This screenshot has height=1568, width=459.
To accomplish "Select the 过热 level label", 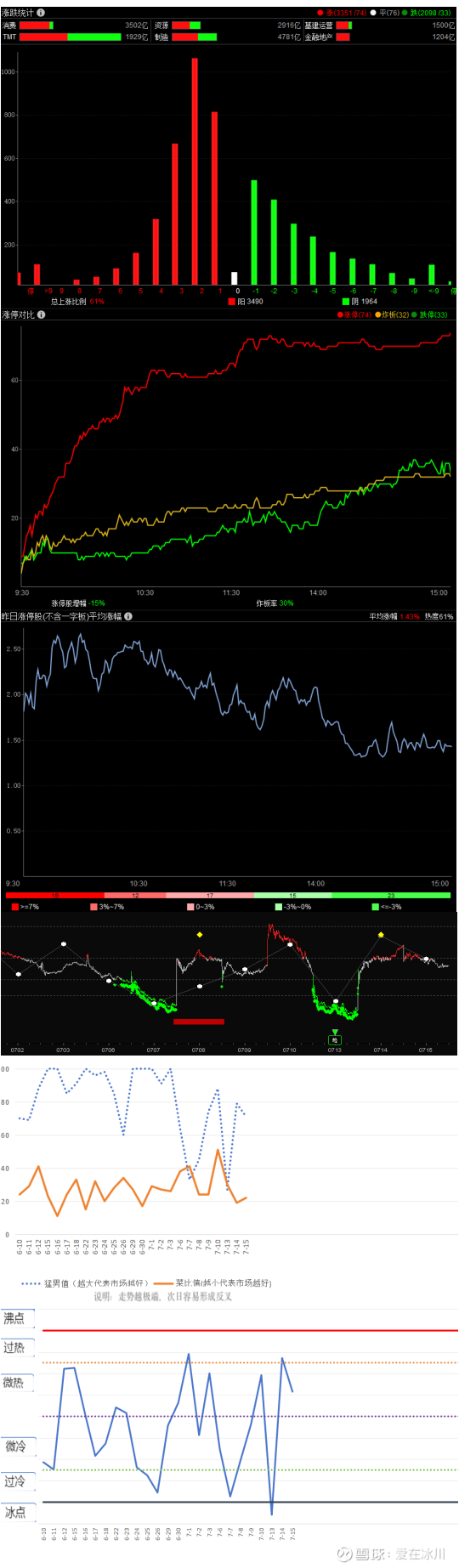I will [16, 1348].
